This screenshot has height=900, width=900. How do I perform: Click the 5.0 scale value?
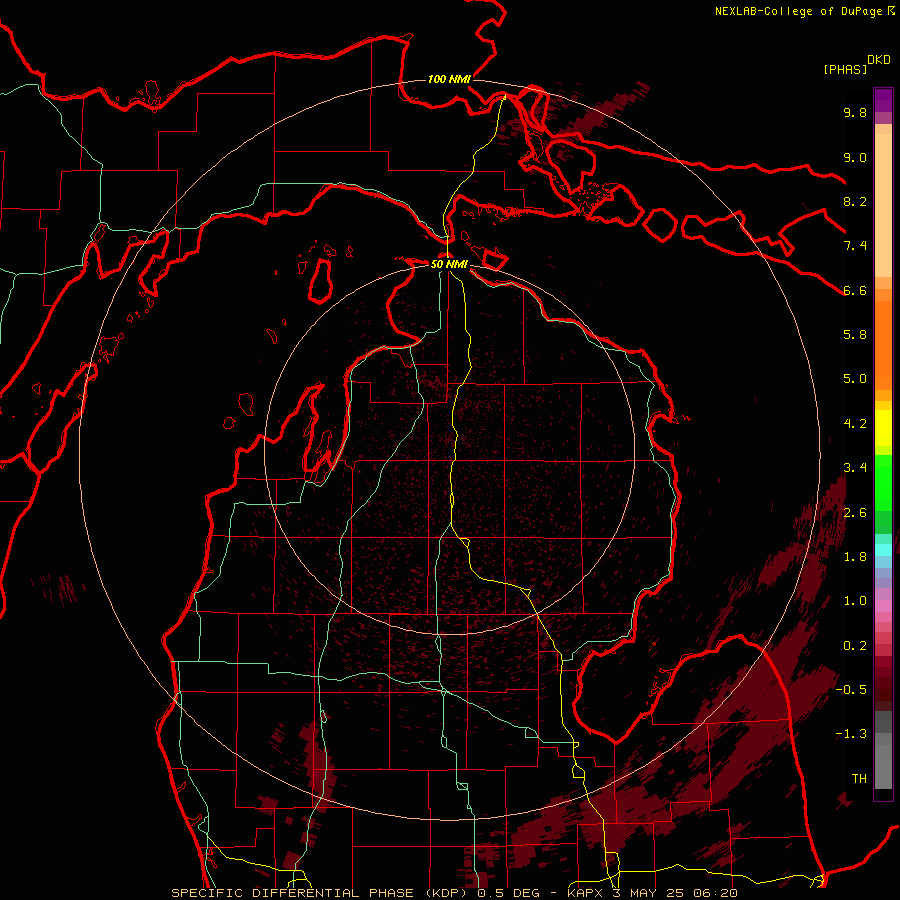[855, 379]
